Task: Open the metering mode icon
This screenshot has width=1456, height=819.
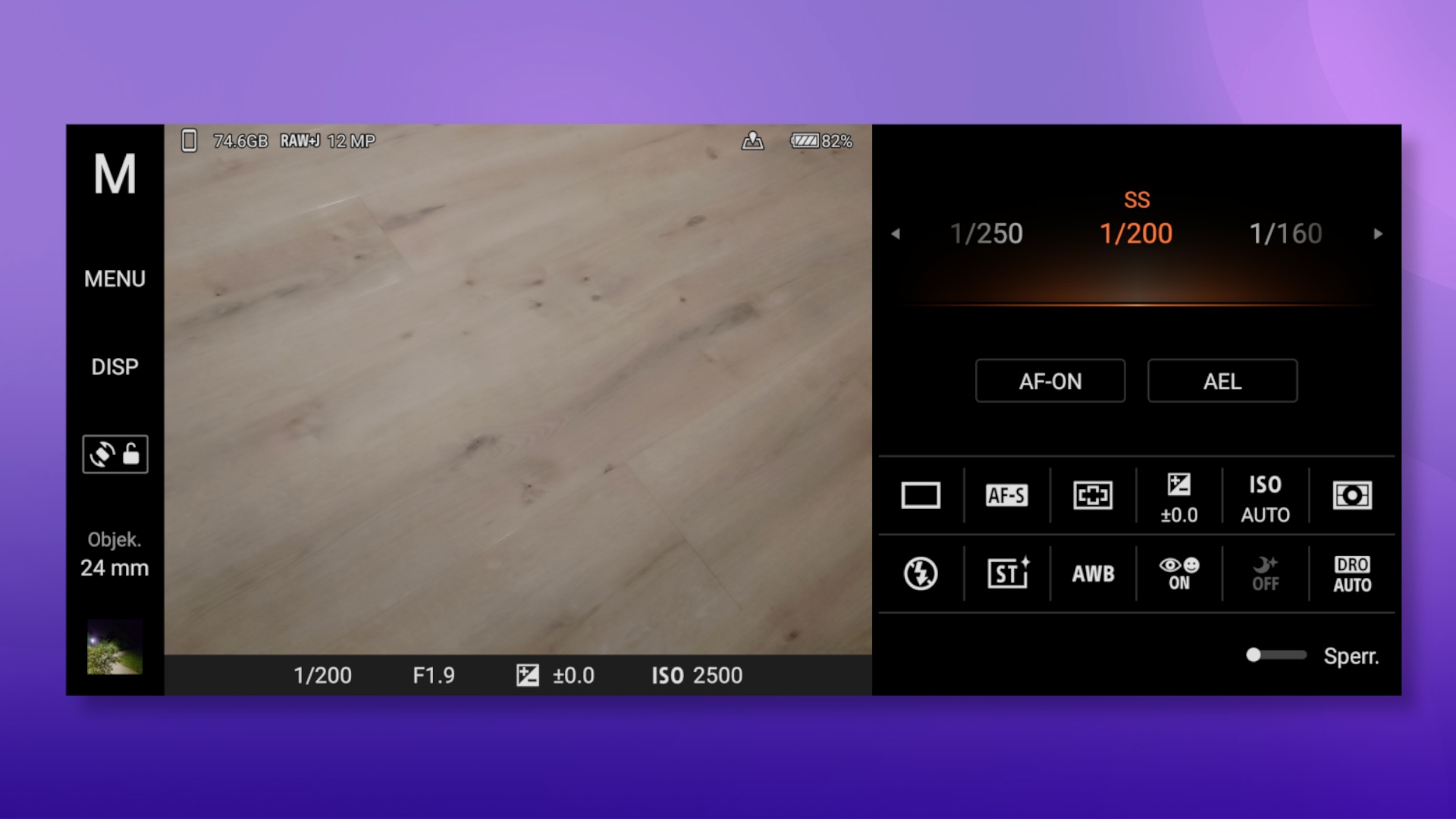Action: click(1352, 495)
